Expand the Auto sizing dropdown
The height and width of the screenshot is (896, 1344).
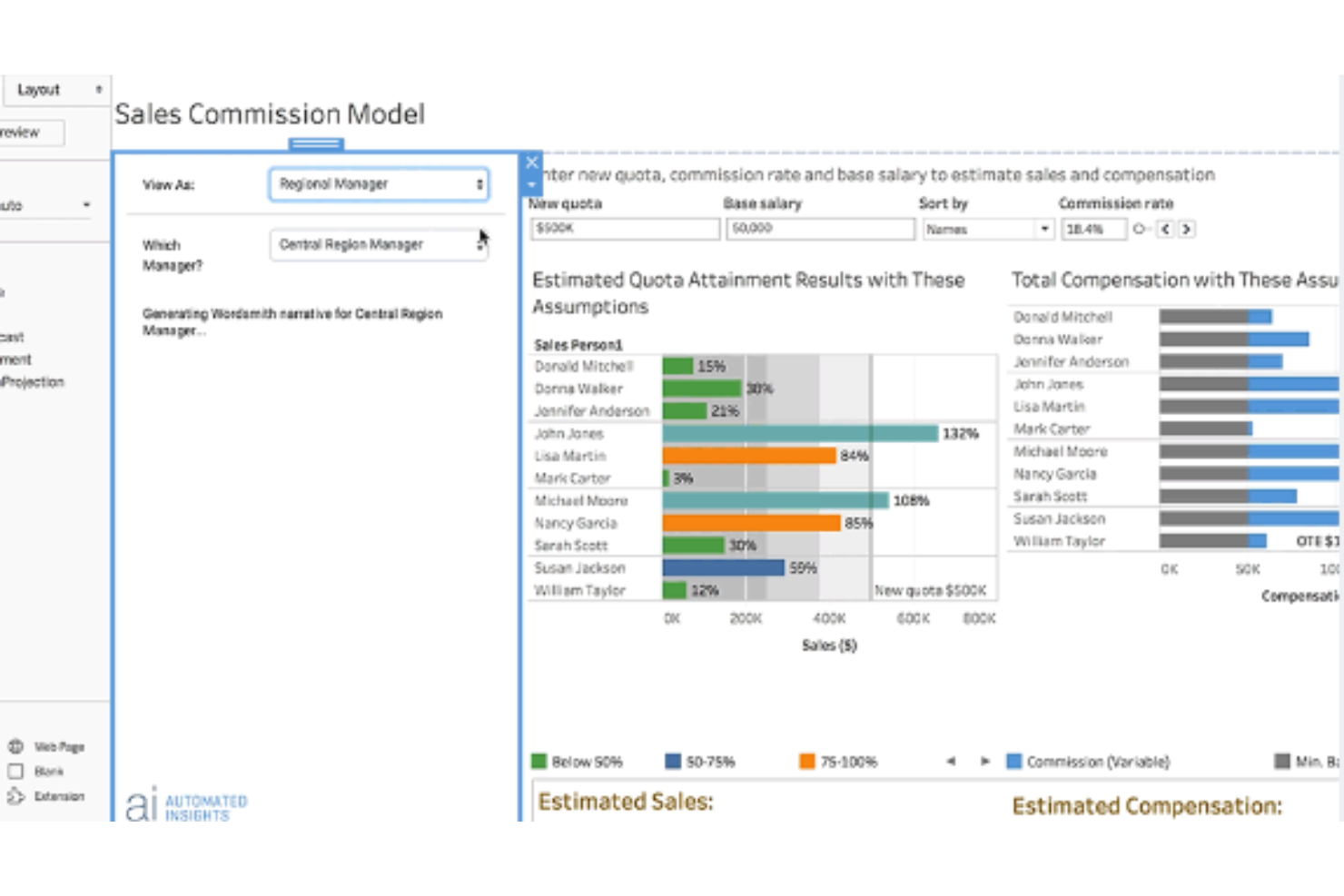click(45, 204)
